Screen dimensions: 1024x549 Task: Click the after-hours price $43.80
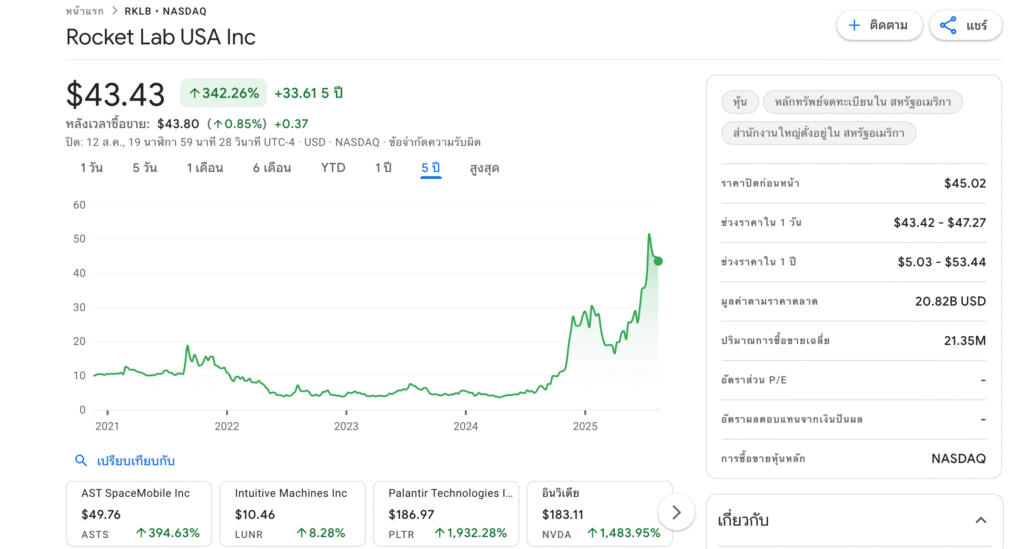[178, 124]
